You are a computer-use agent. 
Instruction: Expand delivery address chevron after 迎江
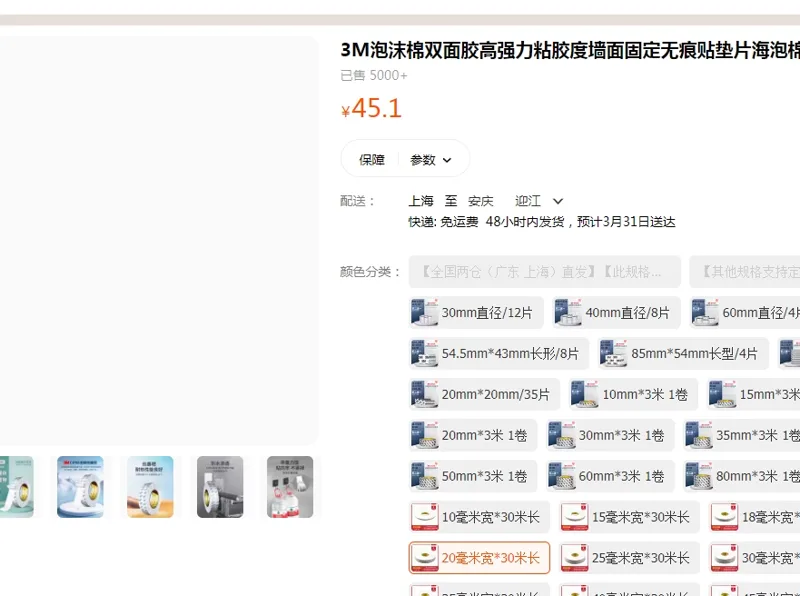click(558, 201)
